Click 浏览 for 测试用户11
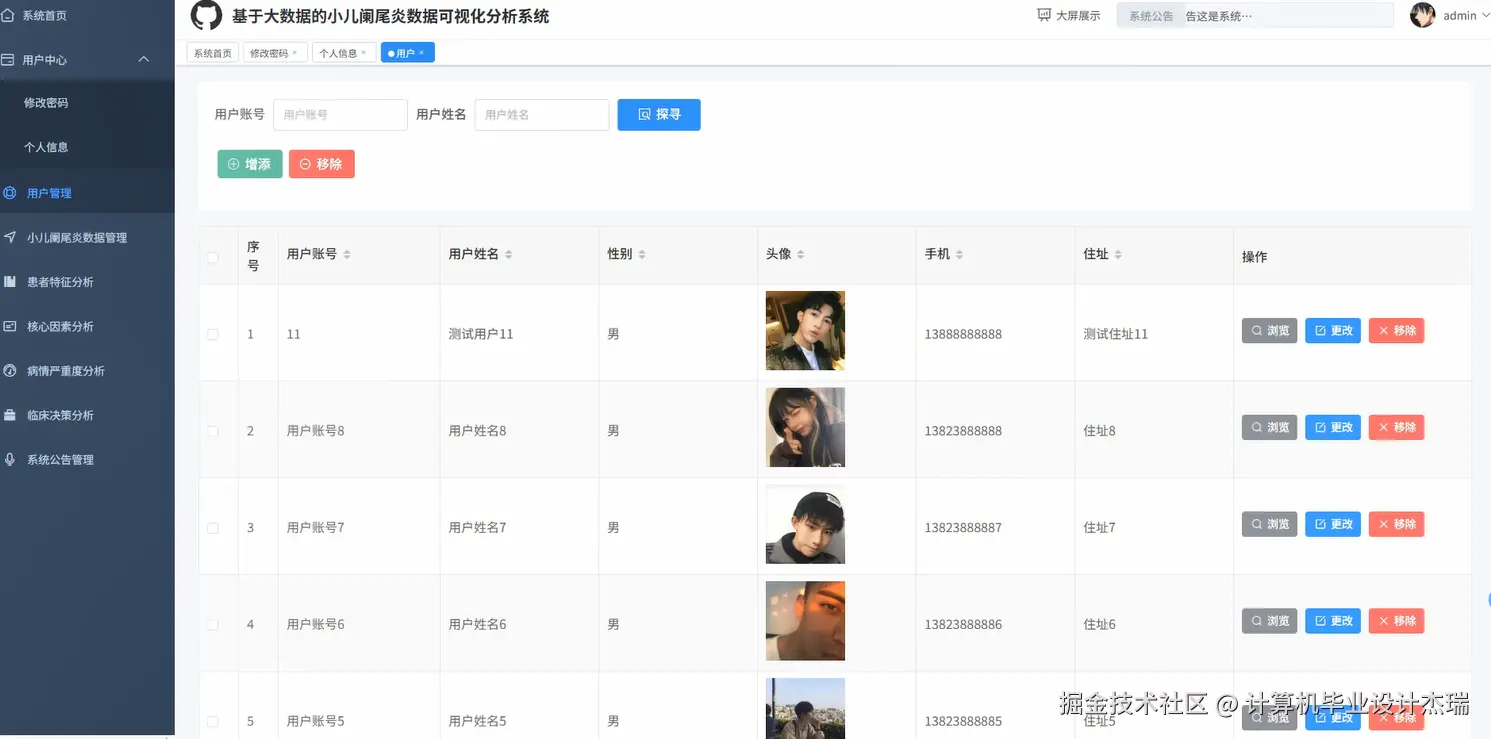This screenshot has height=739, width=1491. pyautogui.click(x=1270, y=330)
